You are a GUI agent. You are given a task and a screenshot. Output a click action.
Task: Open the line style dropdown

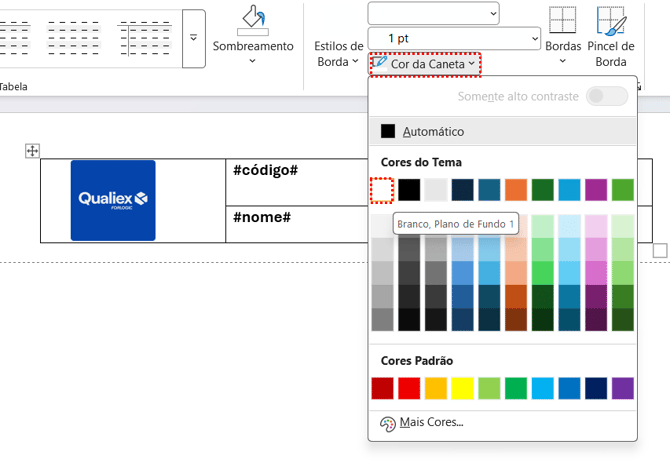point(433,13)
